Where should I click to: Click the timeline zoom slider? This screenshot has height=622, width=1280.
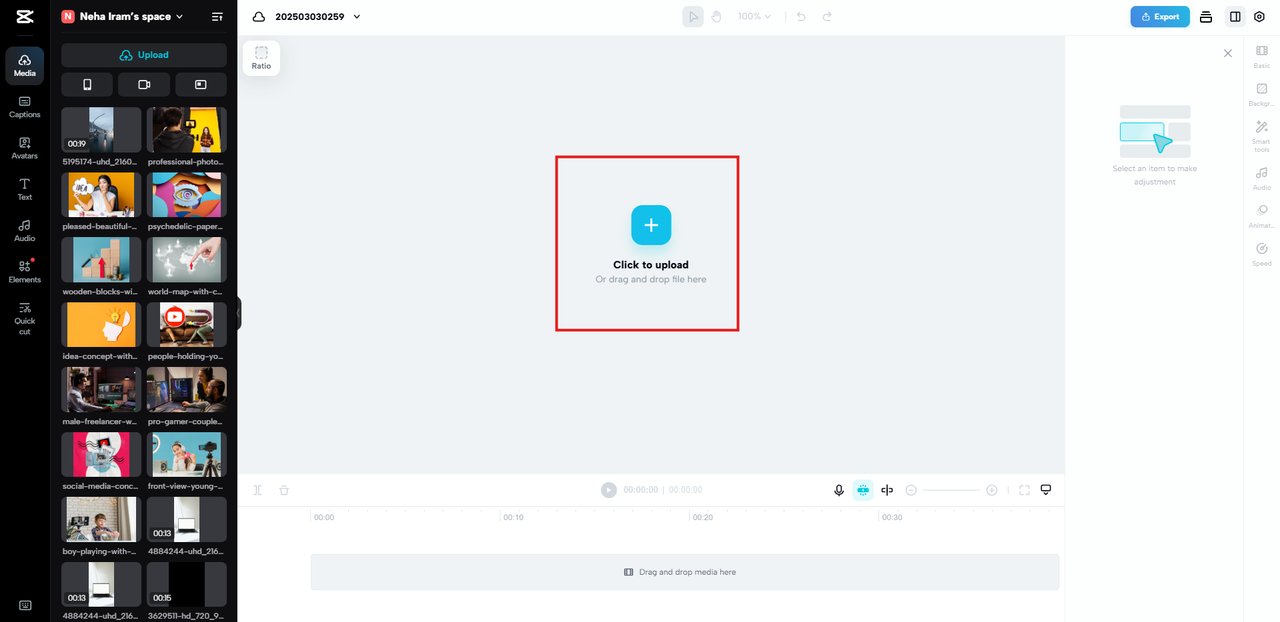pyautogui.click(x=951, y=490)
